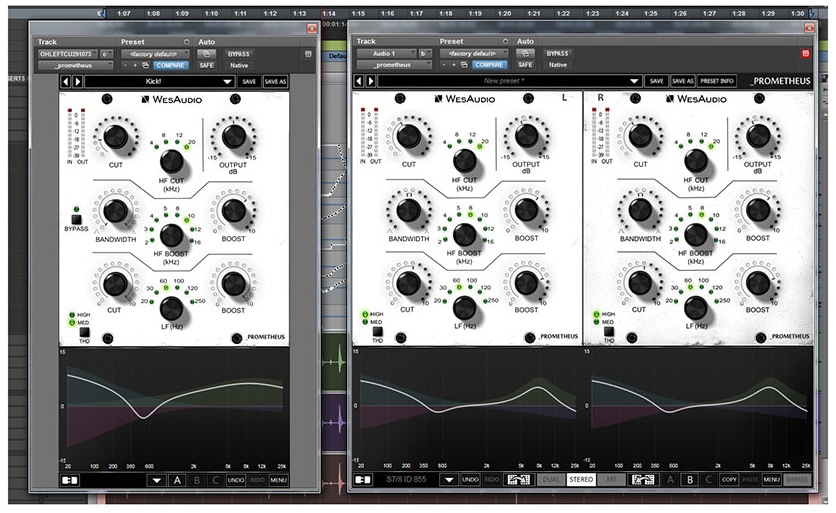The height and width of the screenshot is (513, 836).
Task: Click hardware connection icon beside S7/8 ID:855
Action: tap(363, 479)
